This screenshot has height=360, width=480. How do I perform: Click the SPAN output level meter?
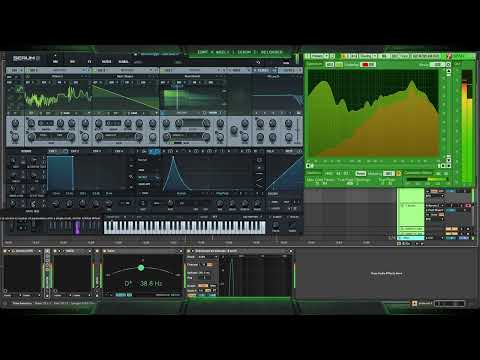[467, 127]
